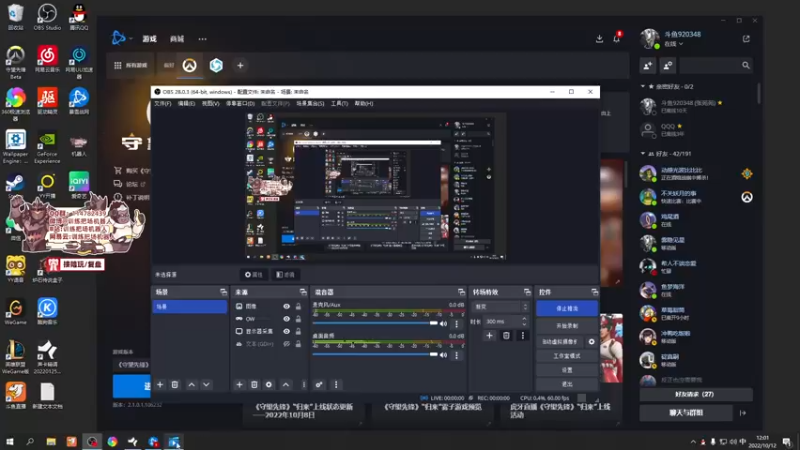This screenshot has width=800, height=450.
Task: Add a new scene with the plus icon
Action: (160, 385)
